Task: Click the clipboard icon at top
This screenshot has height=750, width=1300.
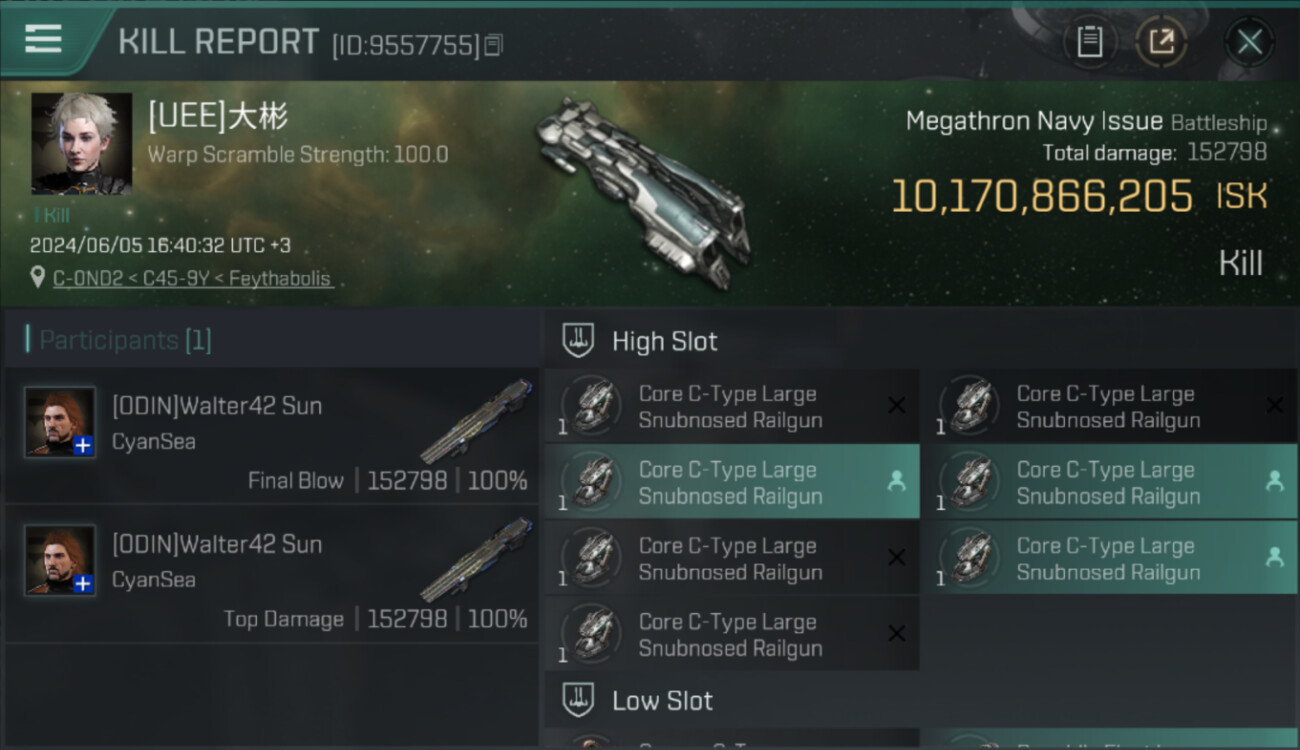Action: tap(1090, 42)
